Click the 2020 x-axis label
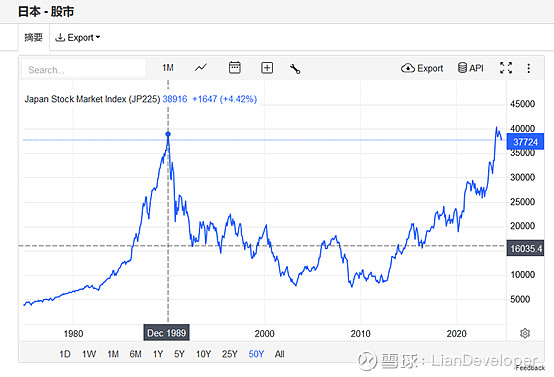554x377 pixels. point(456,334)
